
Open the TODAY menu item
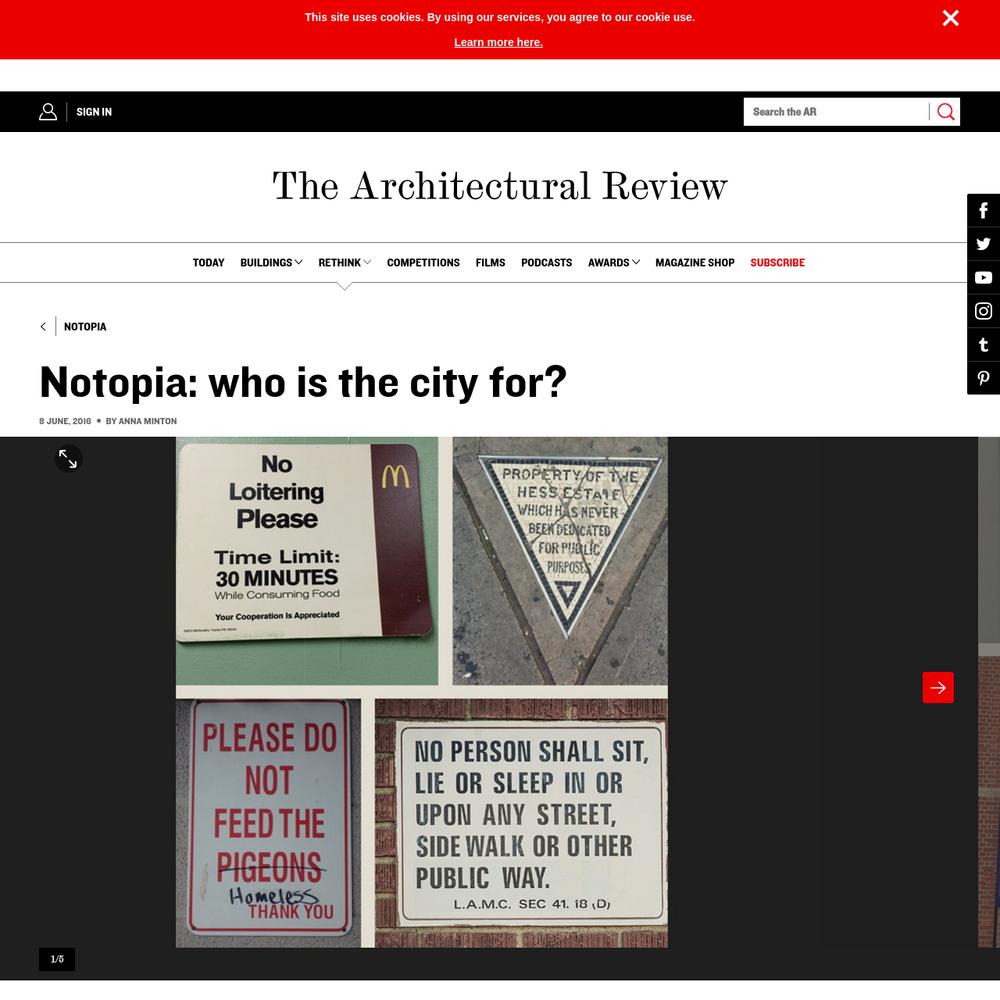(209, 263)
